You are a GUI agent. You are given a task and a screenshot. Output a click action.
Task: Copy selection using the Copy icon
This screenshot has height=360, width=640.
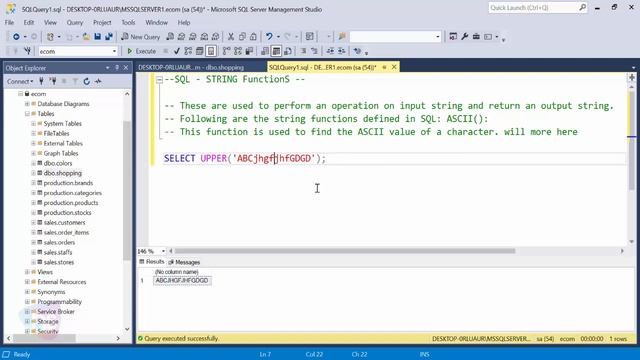click(242, 37)
